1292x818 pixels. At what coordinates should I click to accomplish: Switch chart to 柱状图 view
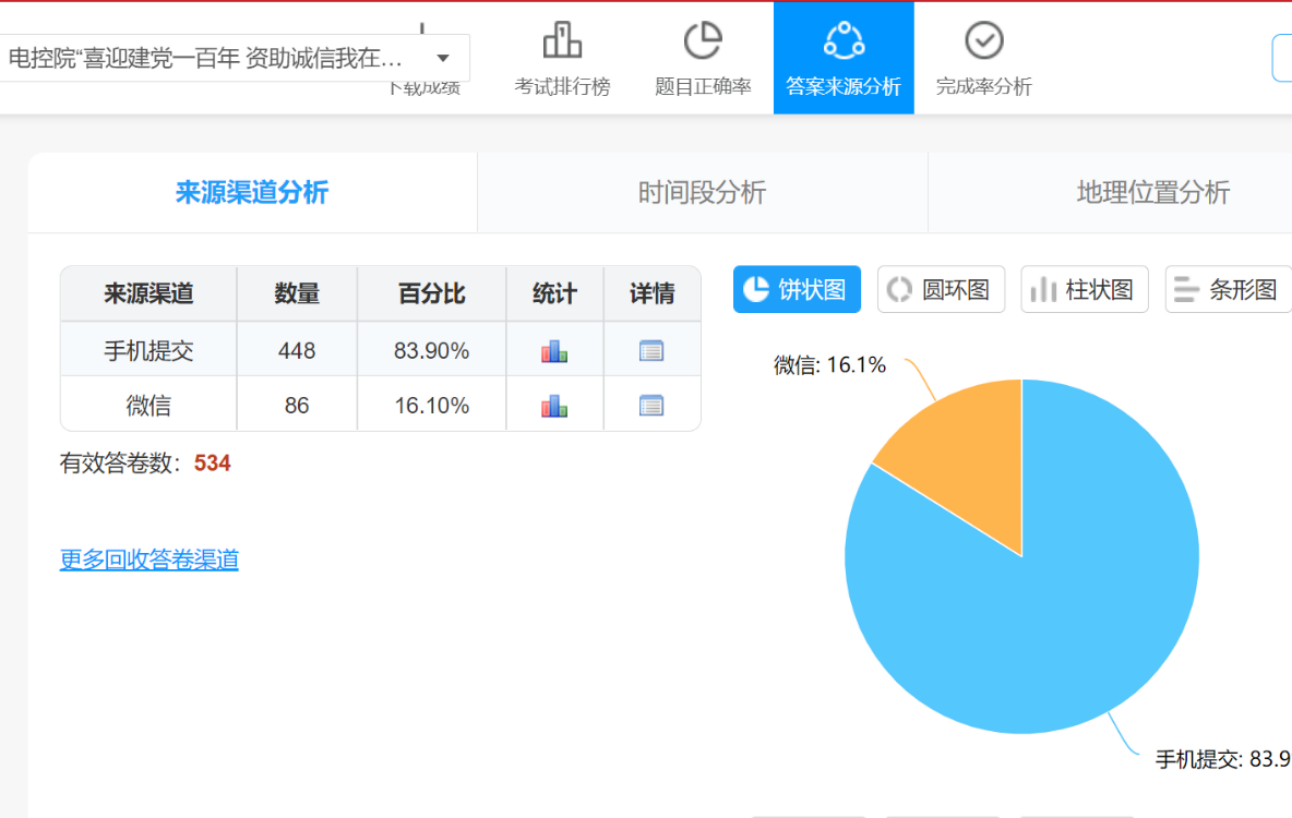pyautogui.click(x=1084, y=289)
